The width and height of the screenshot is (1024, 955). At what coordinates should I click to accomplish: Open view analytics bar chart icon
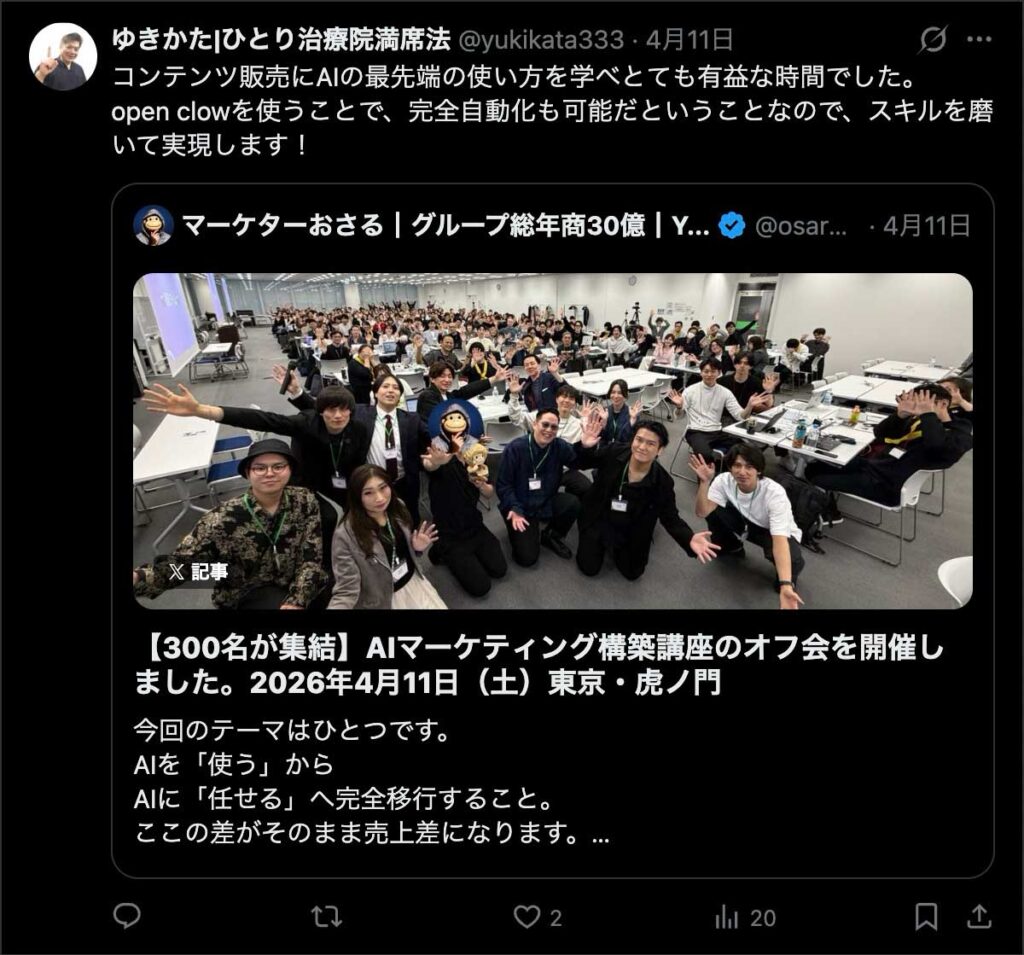727,917
